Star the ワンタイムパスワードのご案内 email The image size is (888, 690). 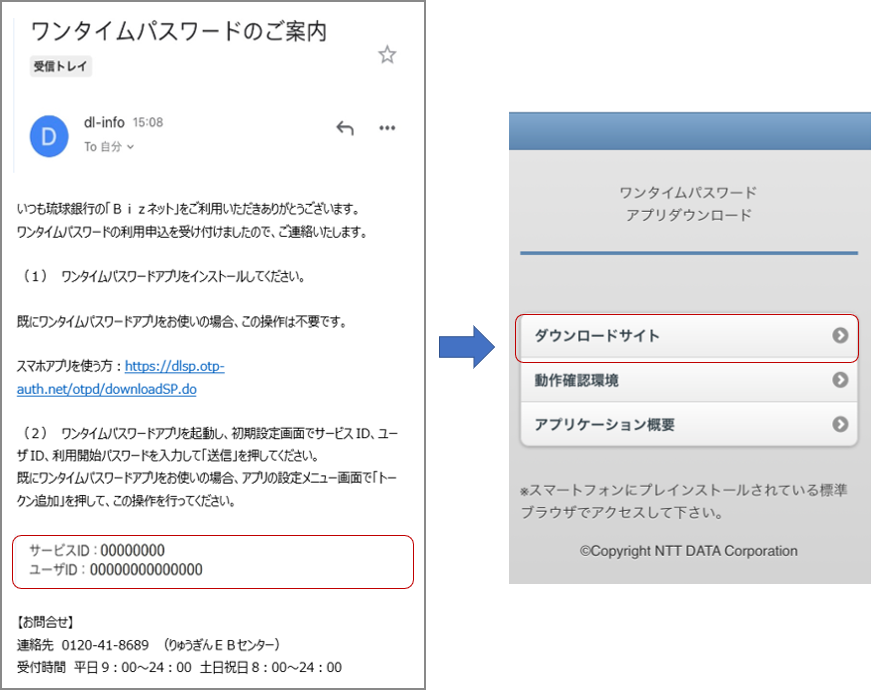(387, 55)
